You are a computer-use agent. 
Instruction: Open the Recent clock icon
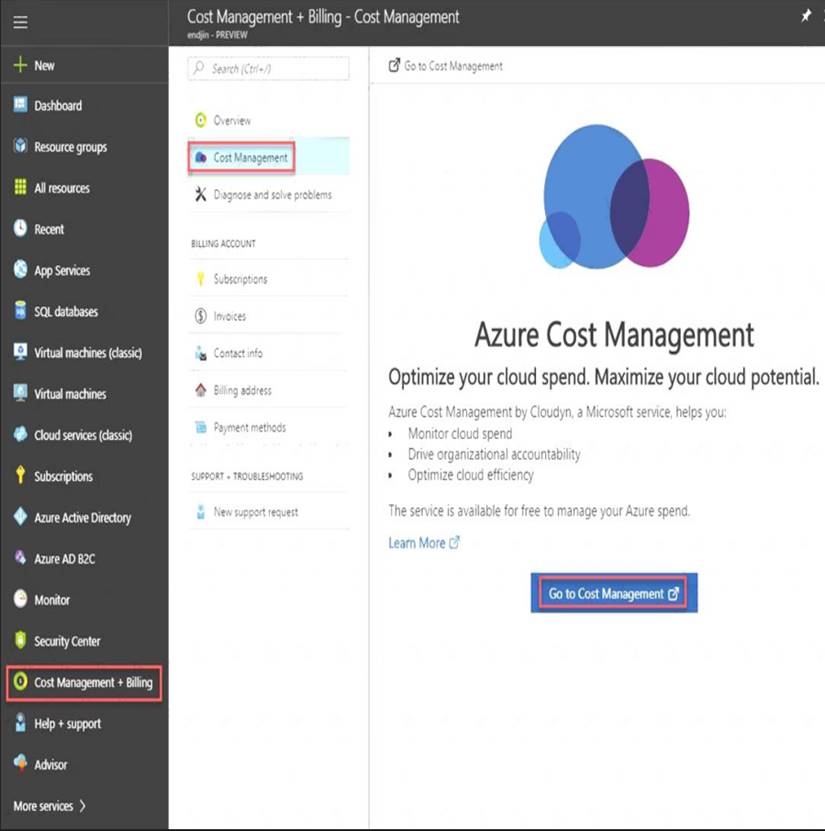[20, 228]
